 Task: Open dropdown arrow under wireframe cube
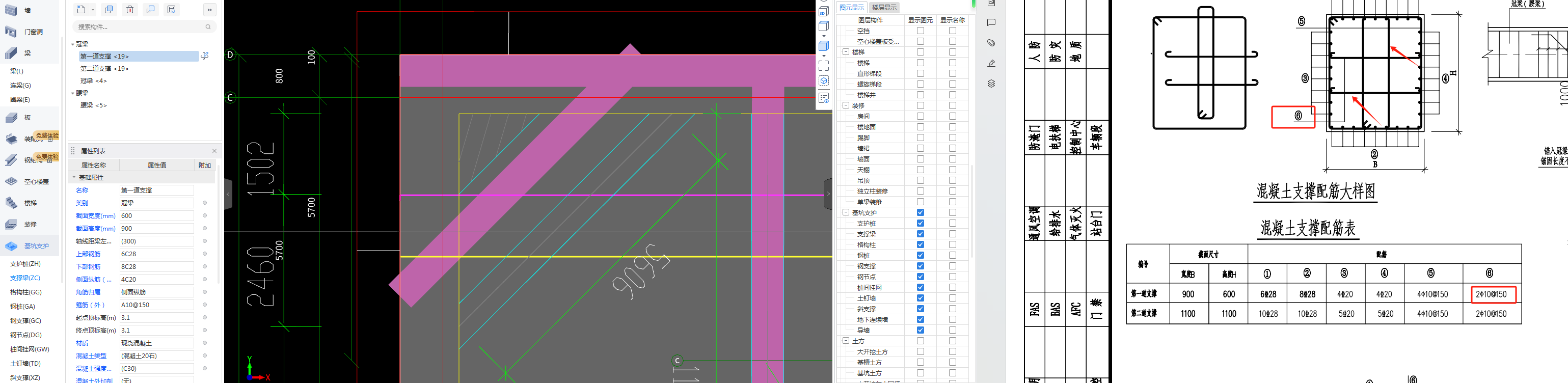824,36
